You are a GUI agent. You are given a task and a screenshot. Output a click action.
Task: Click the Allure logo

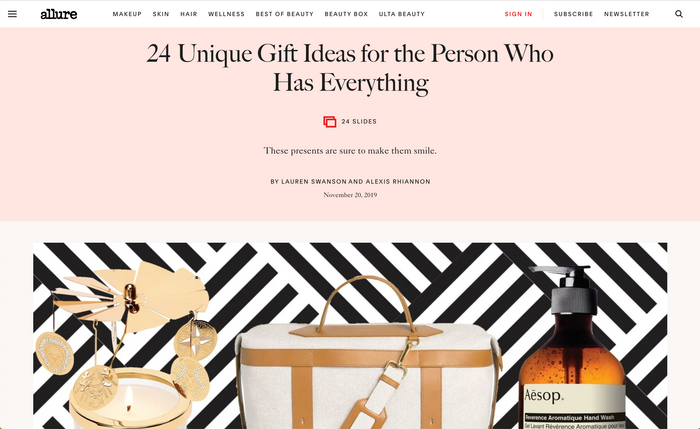click(x=58, y=14)
